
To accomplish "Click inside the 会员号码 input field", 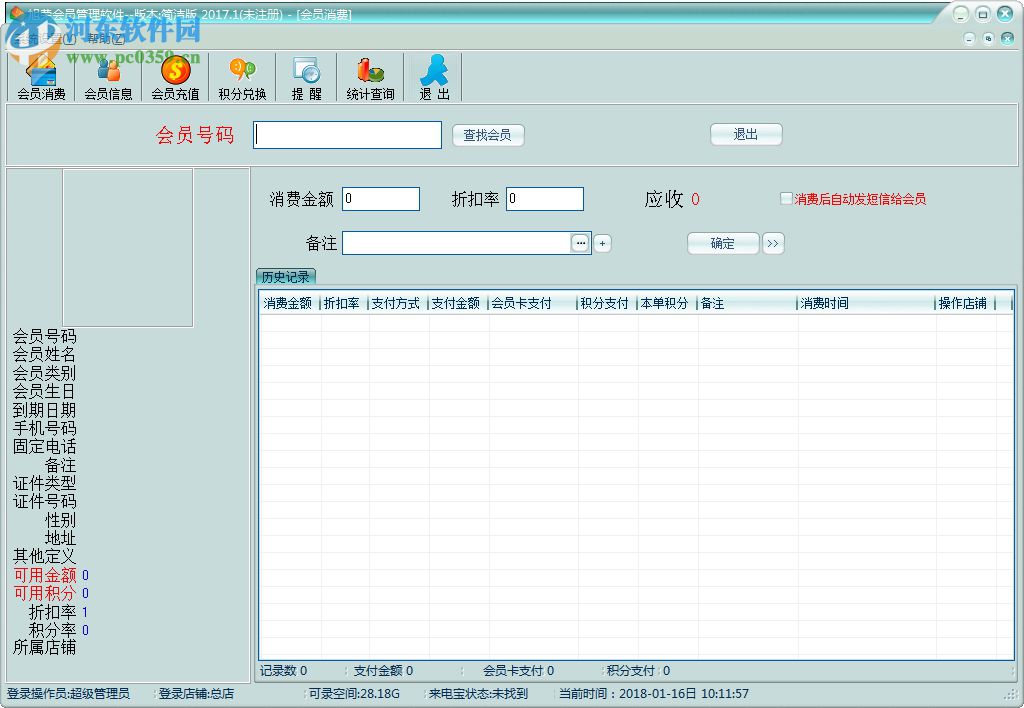I will 346,135.
